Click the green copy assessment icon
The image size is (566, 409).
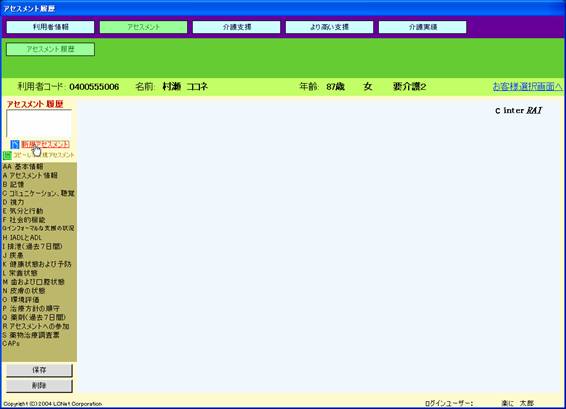tap(7, 156)
